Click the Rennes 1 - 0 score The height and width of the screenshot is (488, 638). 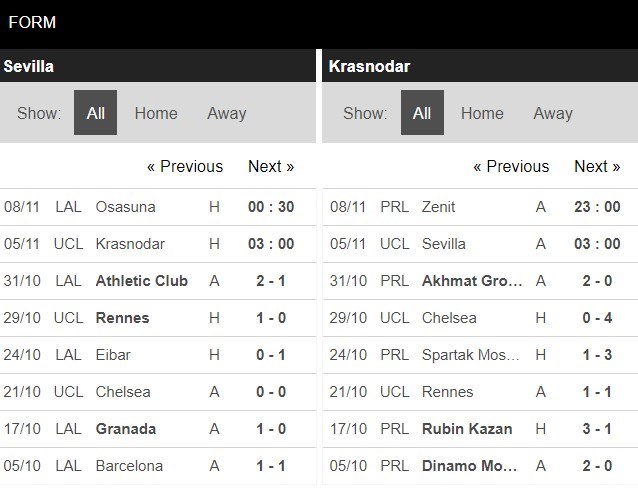[x=268, y=318]
